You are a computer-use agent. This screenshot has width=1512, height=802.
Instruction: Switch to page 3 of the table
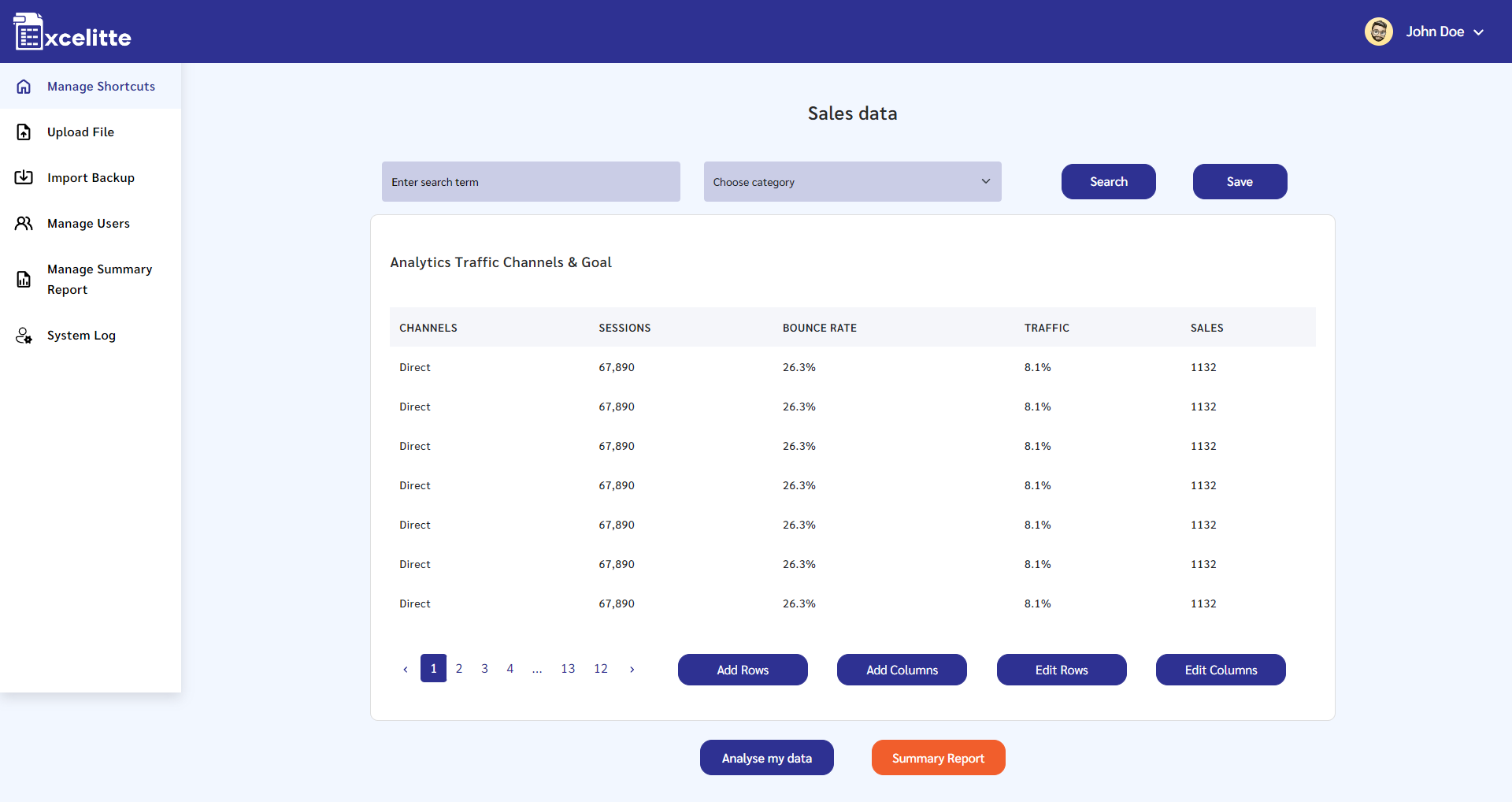click(x=484, y=668)
